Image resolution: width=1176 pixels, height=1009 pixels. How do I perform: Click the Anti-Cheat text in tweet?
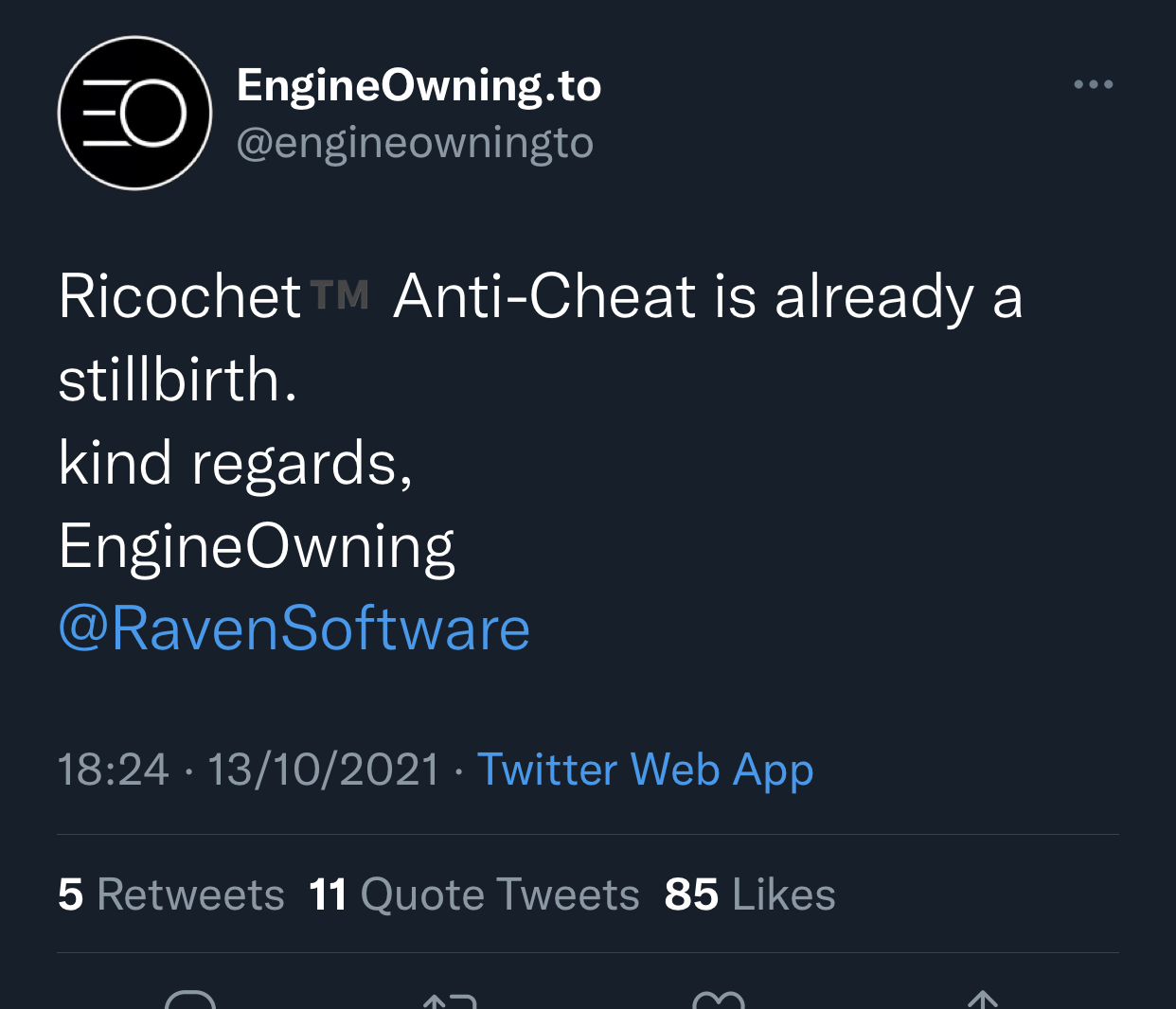[x=544, y=296]
